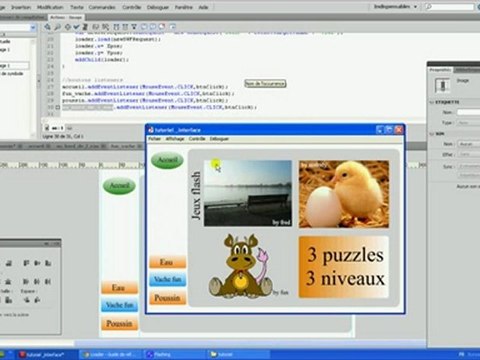Click the apply block comment icon
The image size is (480, 360).
point(144,27)
